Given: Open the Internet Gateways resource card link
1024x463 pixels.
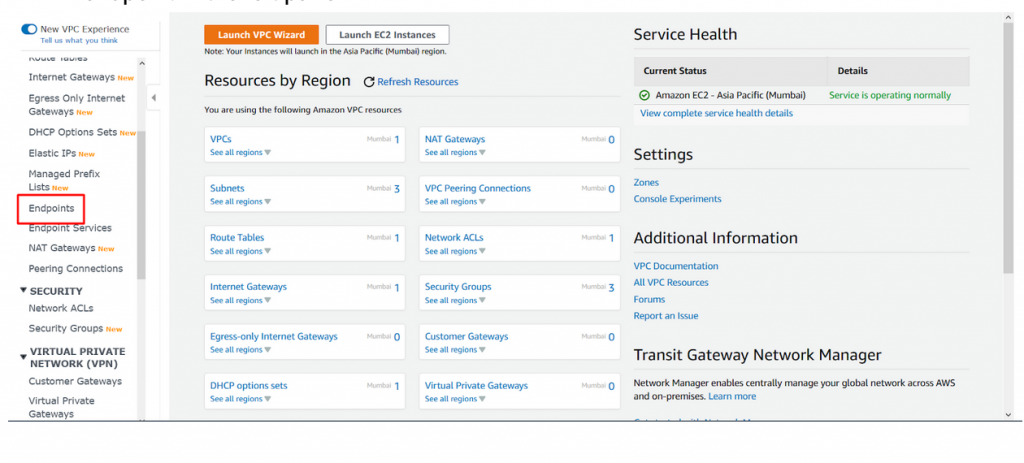Looking at the screenshot, I should click(248, 287).
